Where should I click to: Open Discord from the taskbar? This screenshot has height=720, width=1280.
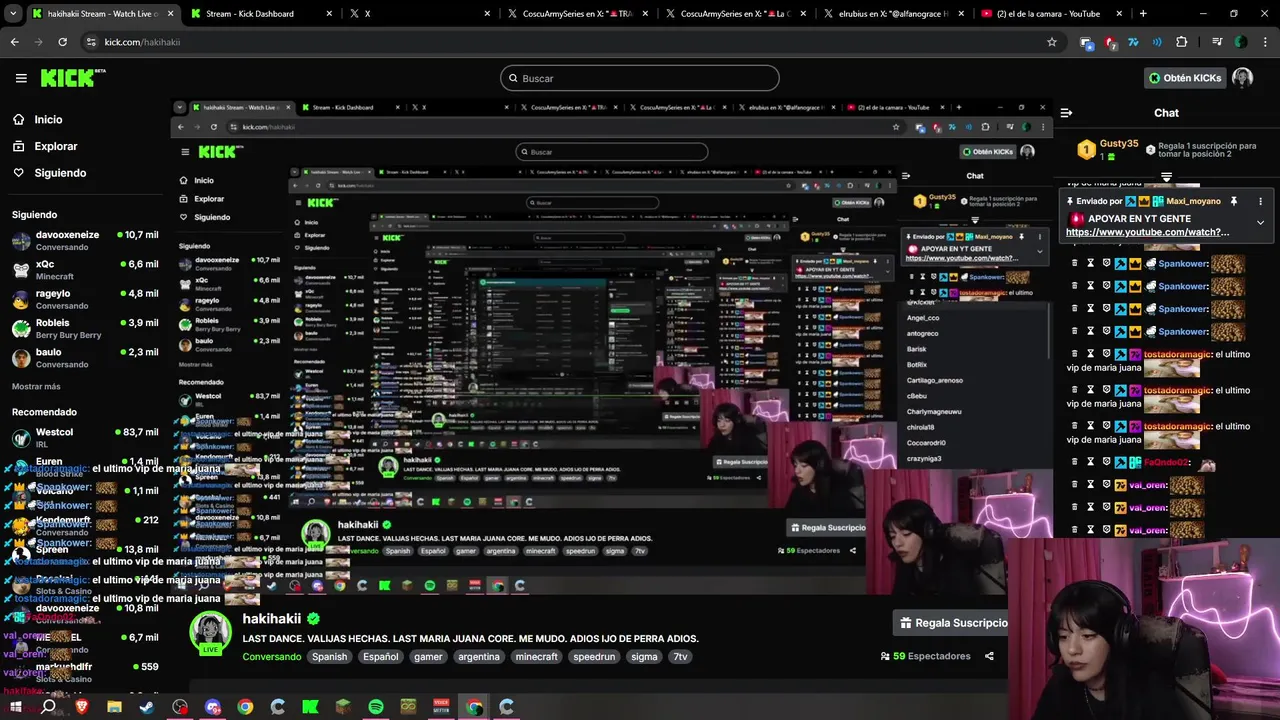(x=212, y=706)
